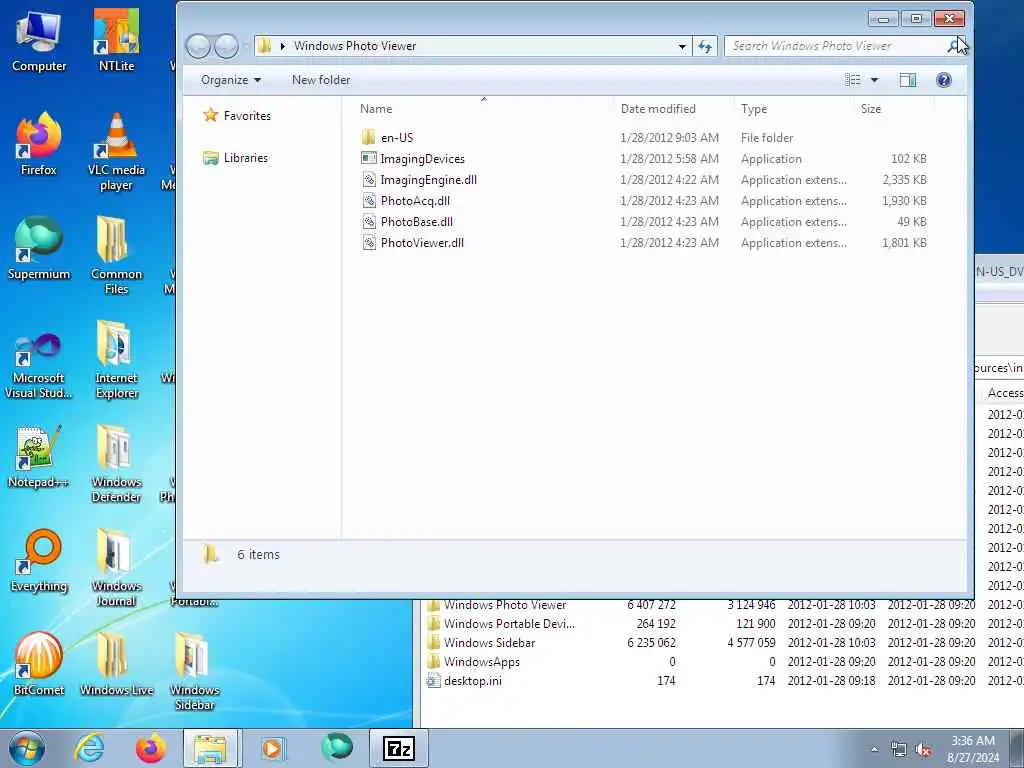Open the Windows Journal desktop folder
The image size is (1024, 768).
pyautogui.click(x=116, y=568)
